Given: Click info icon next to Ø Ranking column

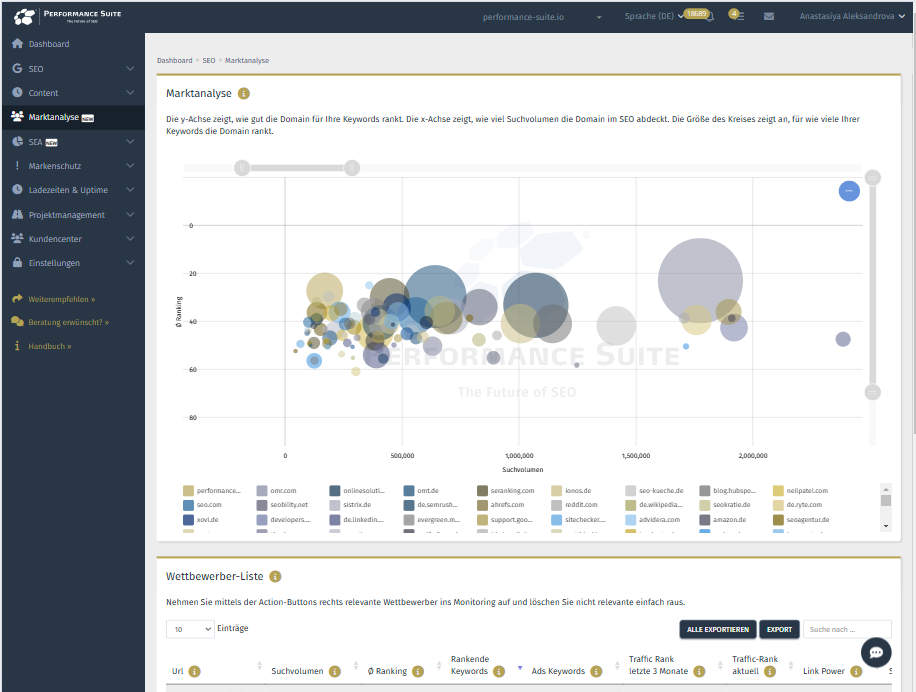Looking at the screenshot, I should coord(418,672).
